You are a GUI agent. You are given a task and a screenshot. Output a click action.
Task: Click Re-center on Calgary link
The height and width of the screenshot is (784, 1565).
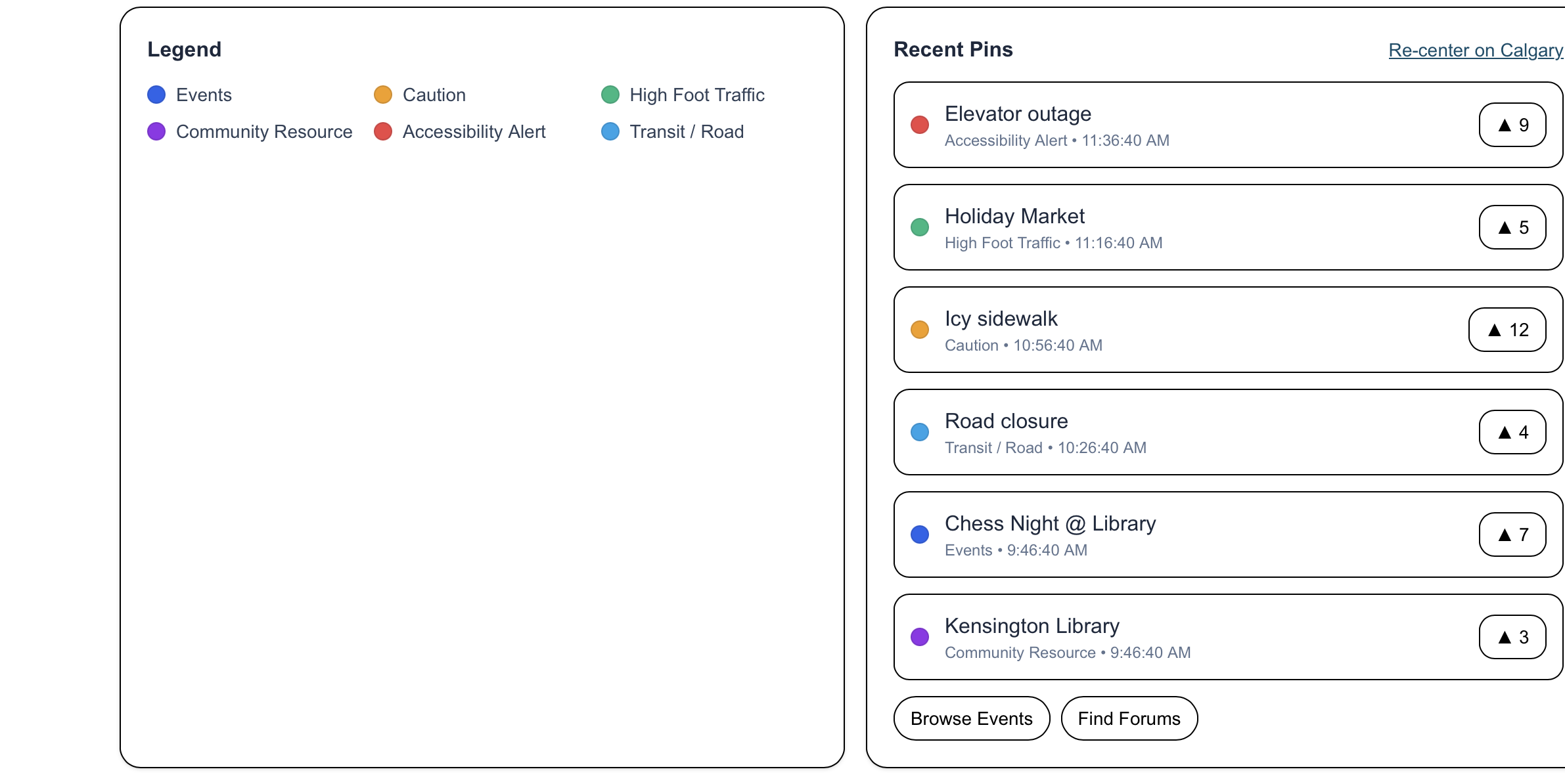pos(1476,50)
